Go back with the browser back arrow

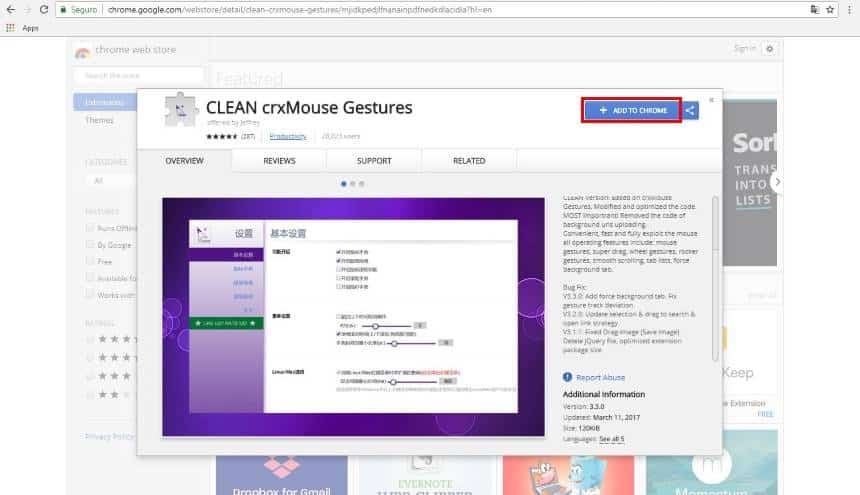tap(10, 9)
